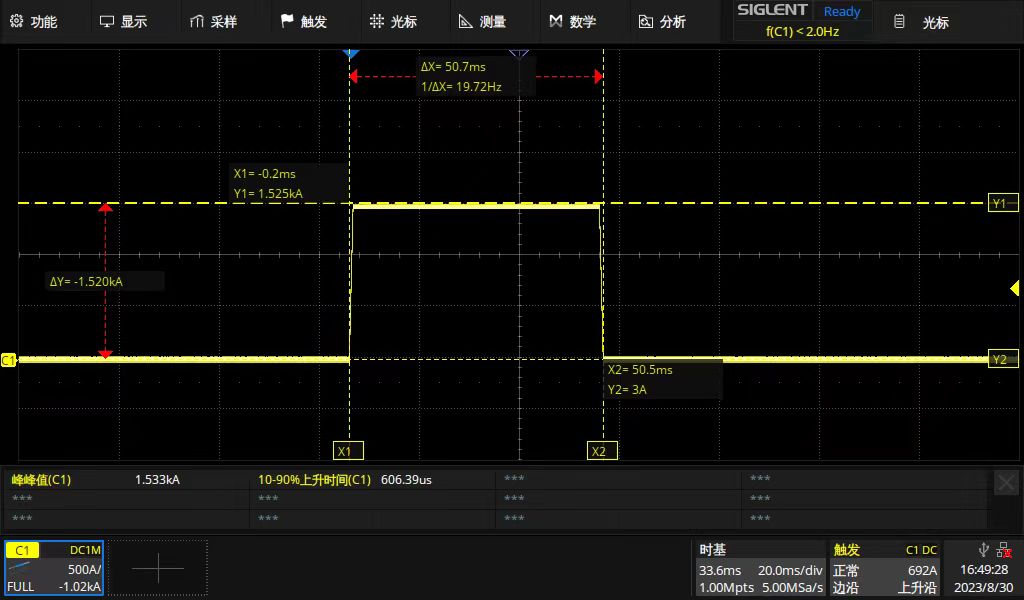Close the measurement results panel
This screenshot has width=1024, height=600.
(x=1006, y=483)
